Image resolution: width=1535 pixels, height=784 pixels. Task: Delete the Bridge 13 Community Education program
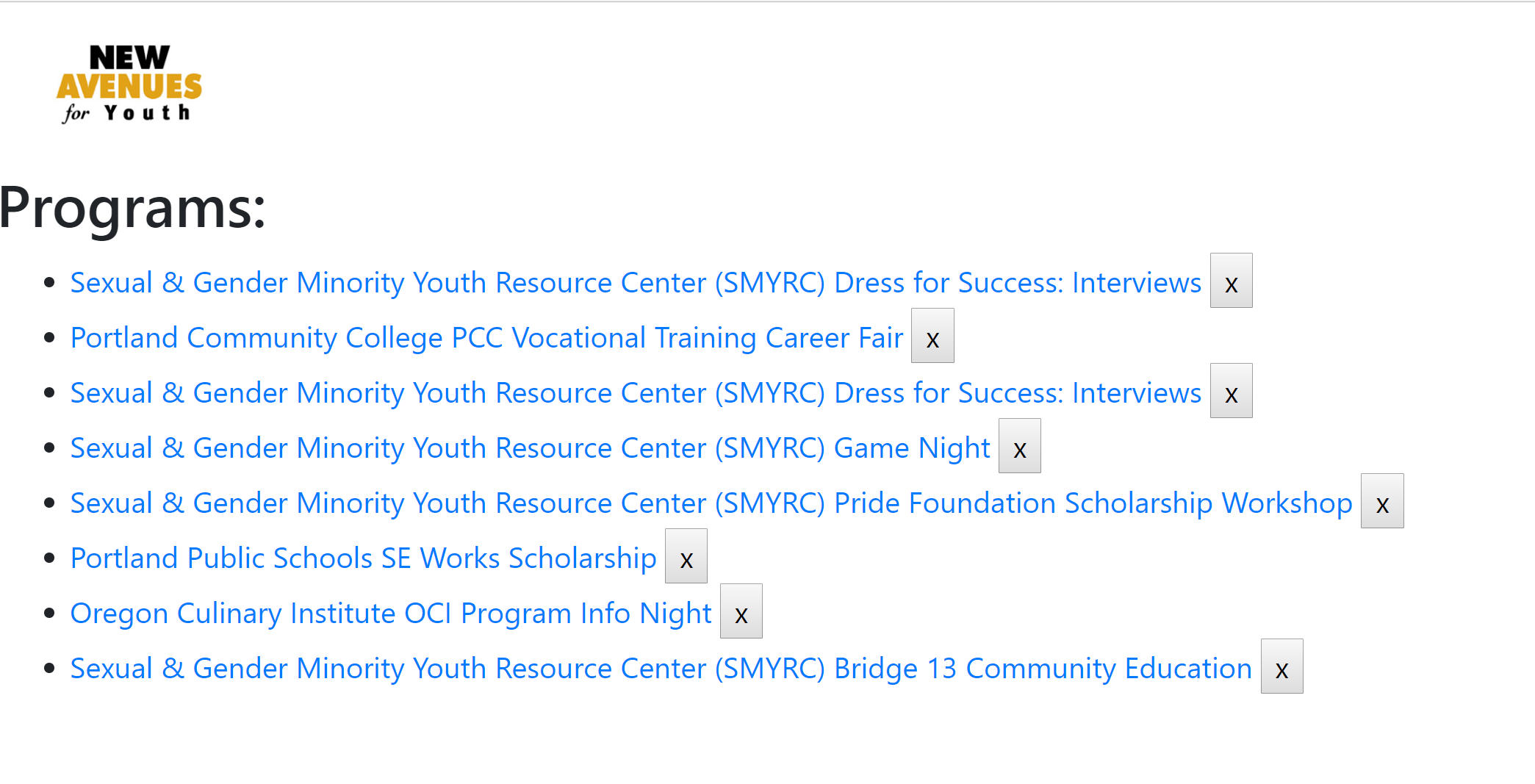coord(1281,667)
